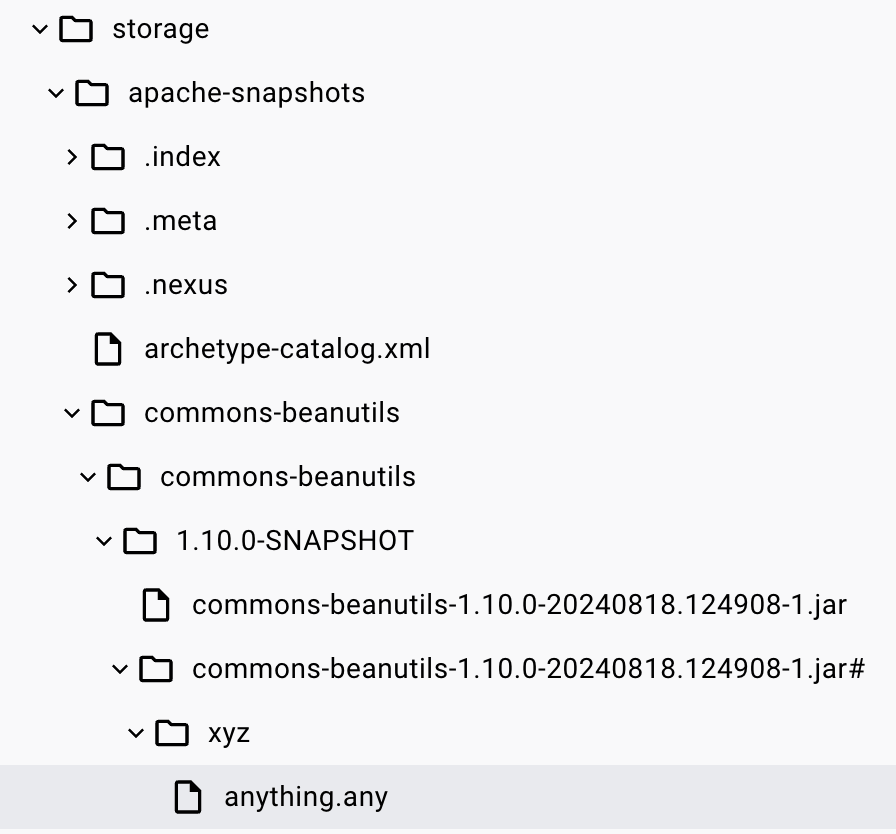Click the .index folder icon
896x834 pixels.
click(x=108, y=156)
